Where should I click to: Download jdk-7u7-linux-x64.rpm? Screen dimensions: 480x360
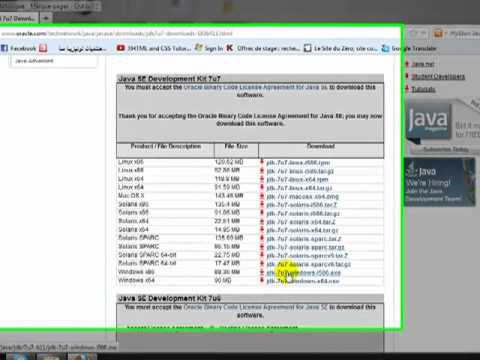click(x=297, y=180)
